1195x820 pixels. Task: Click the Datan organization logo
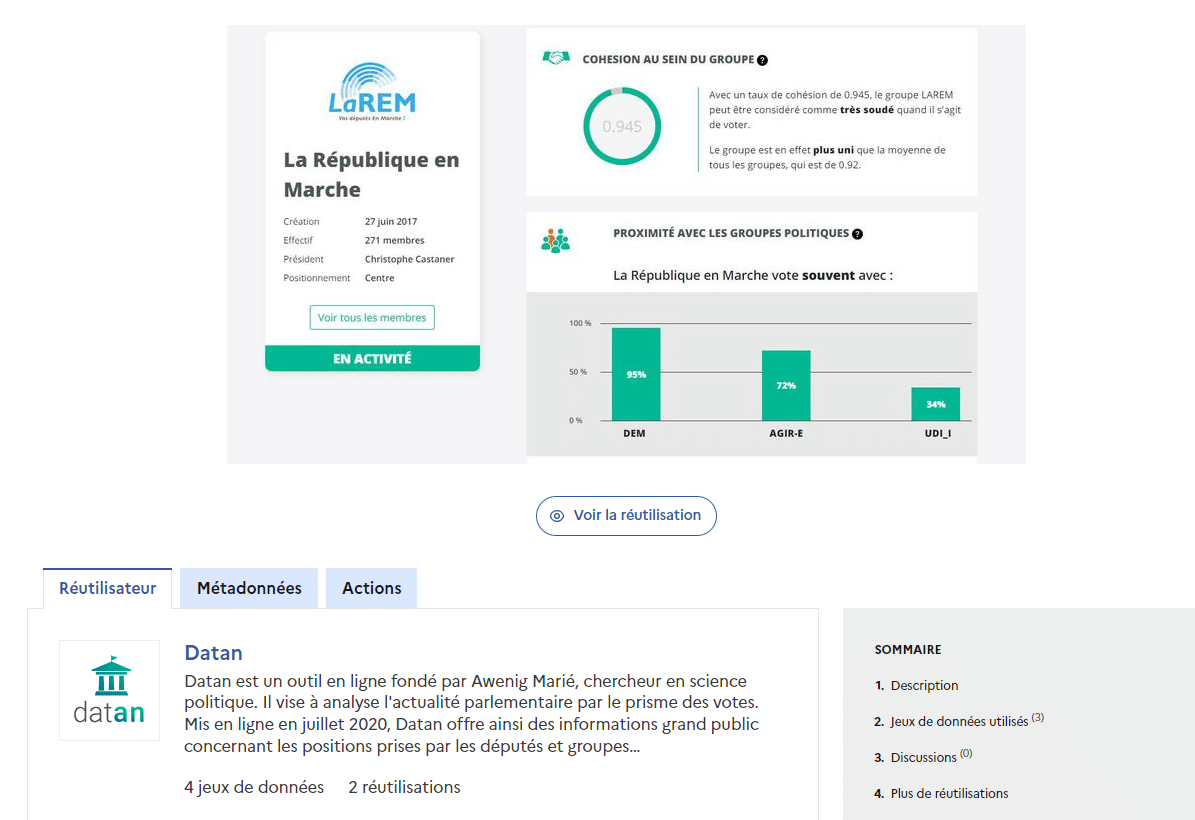coord(110,690)
